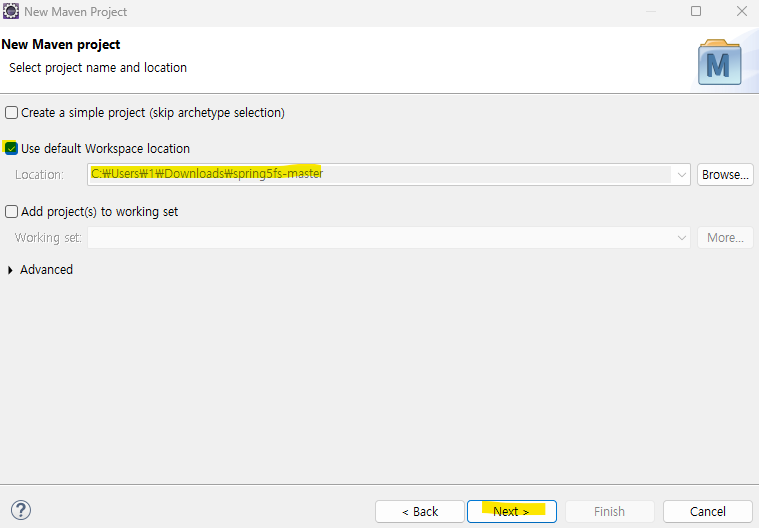Click the Browse... button
The width and height of the screenshot is (759, 528).
point(725,175)
